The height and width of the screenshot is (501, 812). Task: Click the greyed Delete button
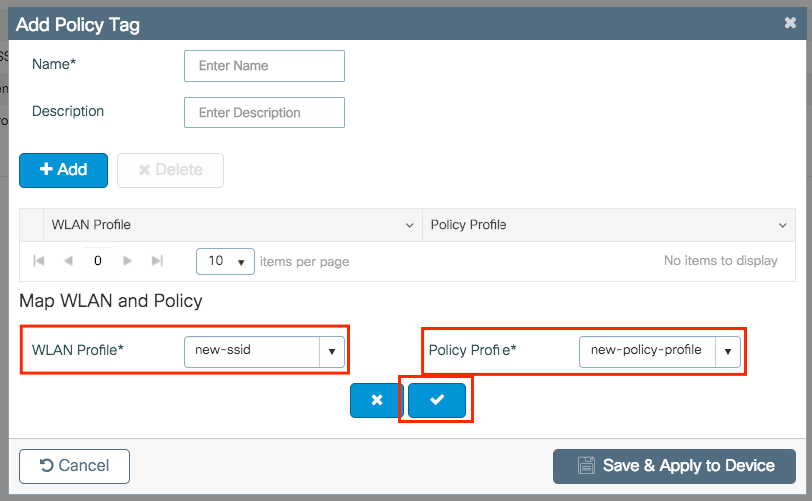pos(170,170)
